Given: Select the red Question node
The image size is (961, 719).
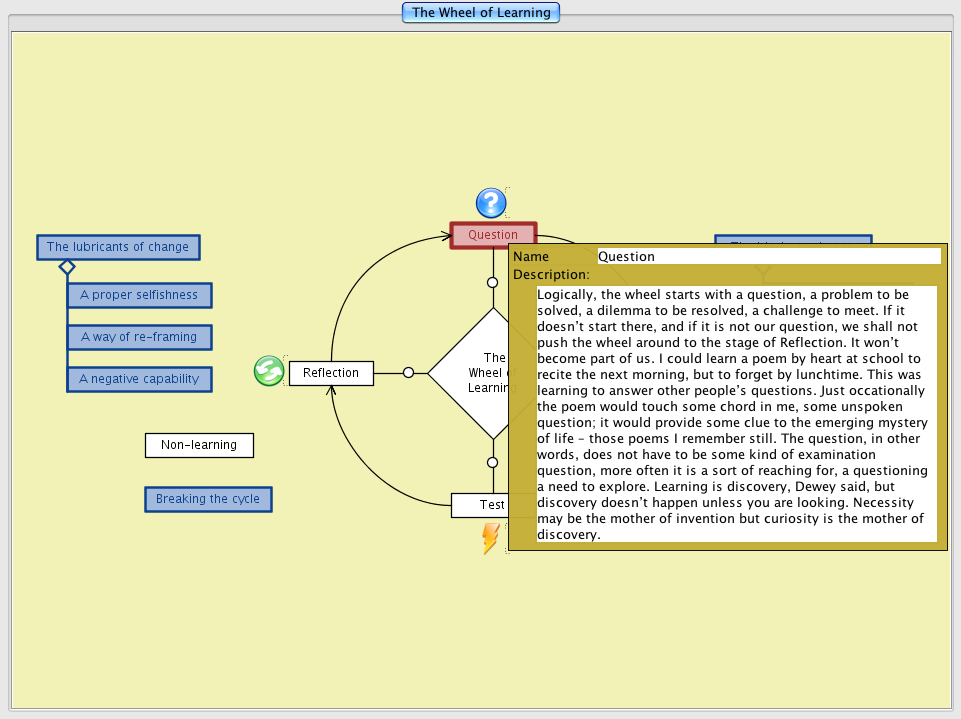Looking at the screenshot, I should coord(493,235).
